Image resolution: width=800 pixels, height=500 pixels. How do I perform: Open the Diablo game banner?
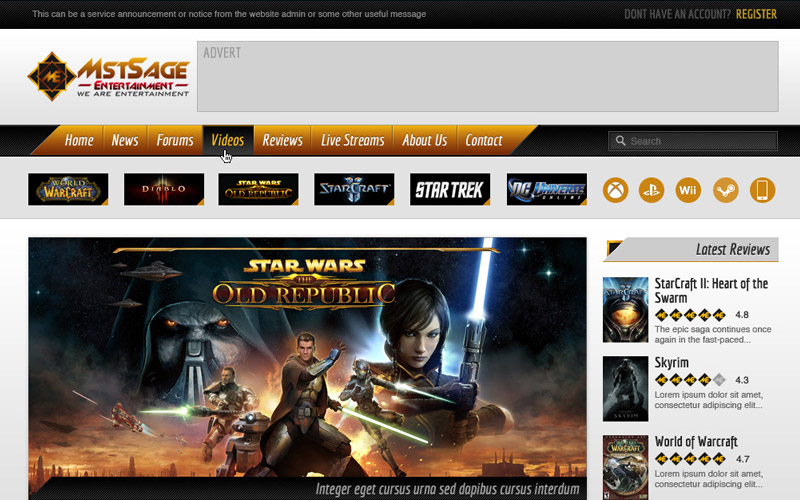164,189
